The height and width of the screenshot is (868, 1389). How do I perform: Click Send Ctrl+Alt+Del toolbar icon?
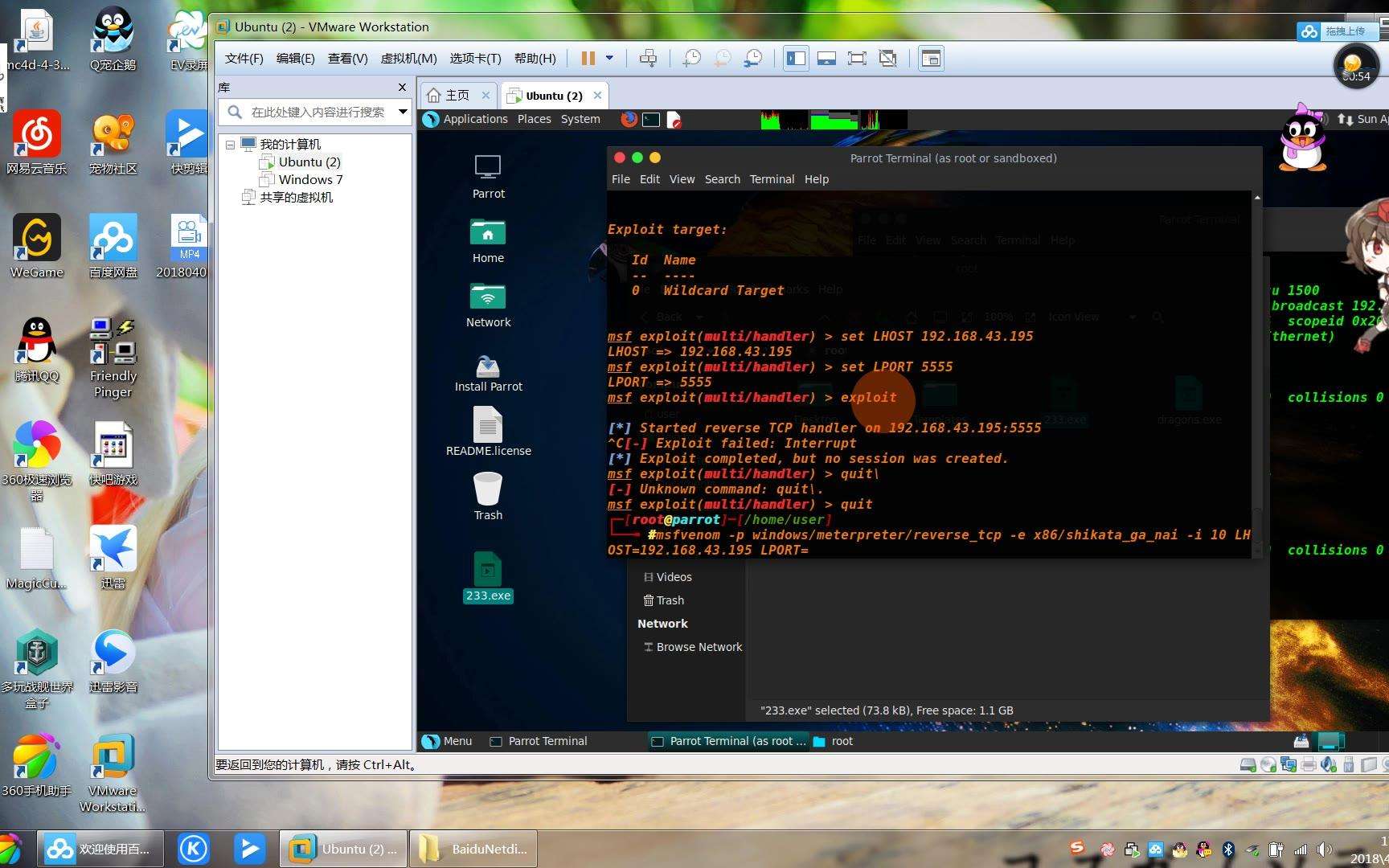pyautogui.click(x=648, y=59)
